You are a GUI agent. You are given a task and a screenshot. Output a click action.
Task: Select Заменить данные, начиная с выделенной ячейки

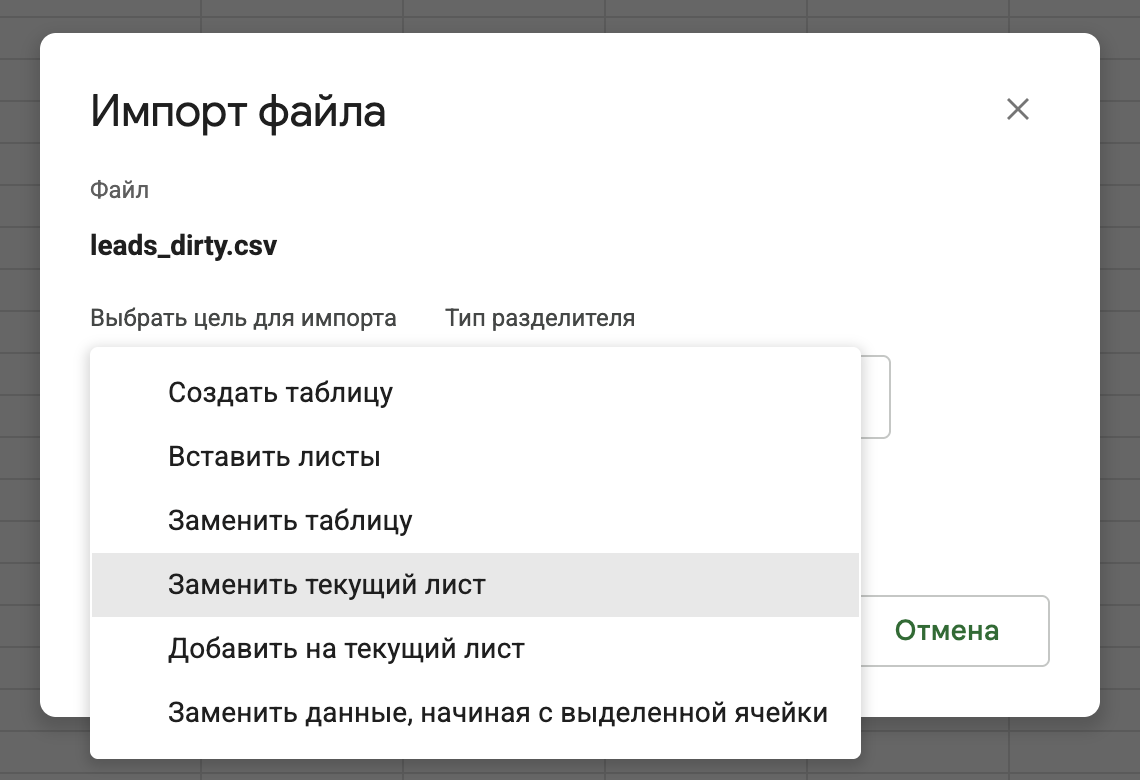(x=475, y=712)
